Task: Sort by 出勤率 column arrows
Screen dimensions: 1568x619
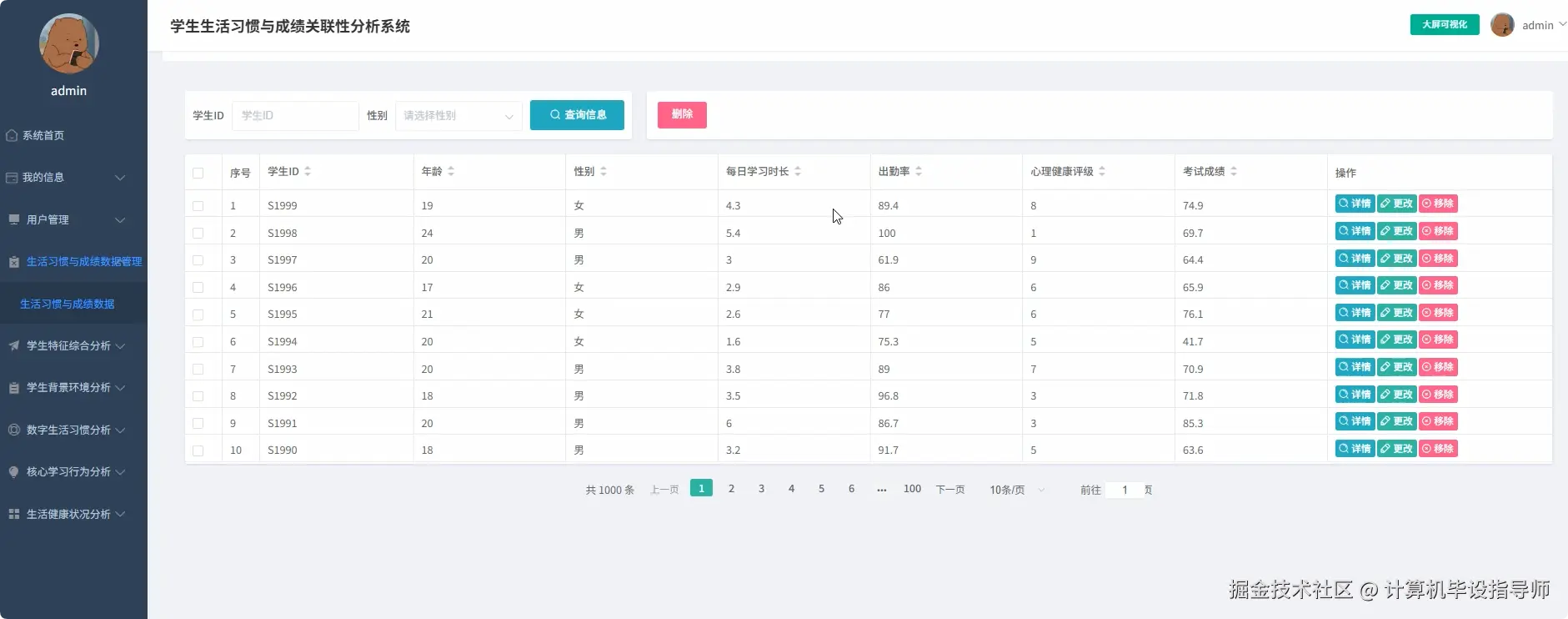Action: click(x=919, y=171)
